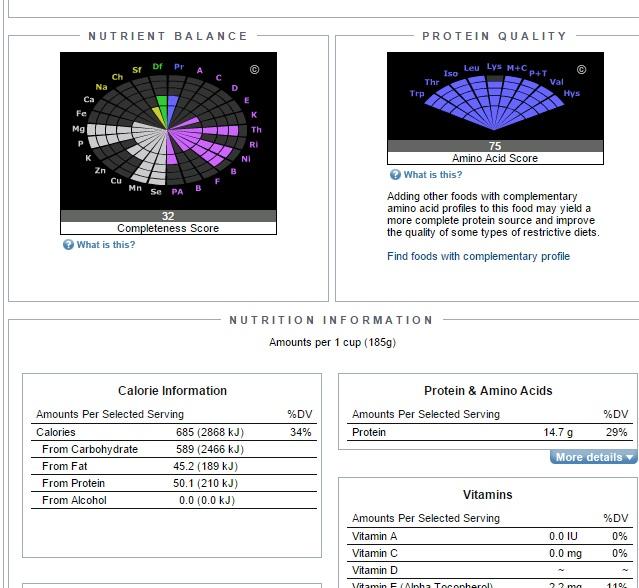
Task: Click the 'From Protein' row label
Action: point(73,483)
